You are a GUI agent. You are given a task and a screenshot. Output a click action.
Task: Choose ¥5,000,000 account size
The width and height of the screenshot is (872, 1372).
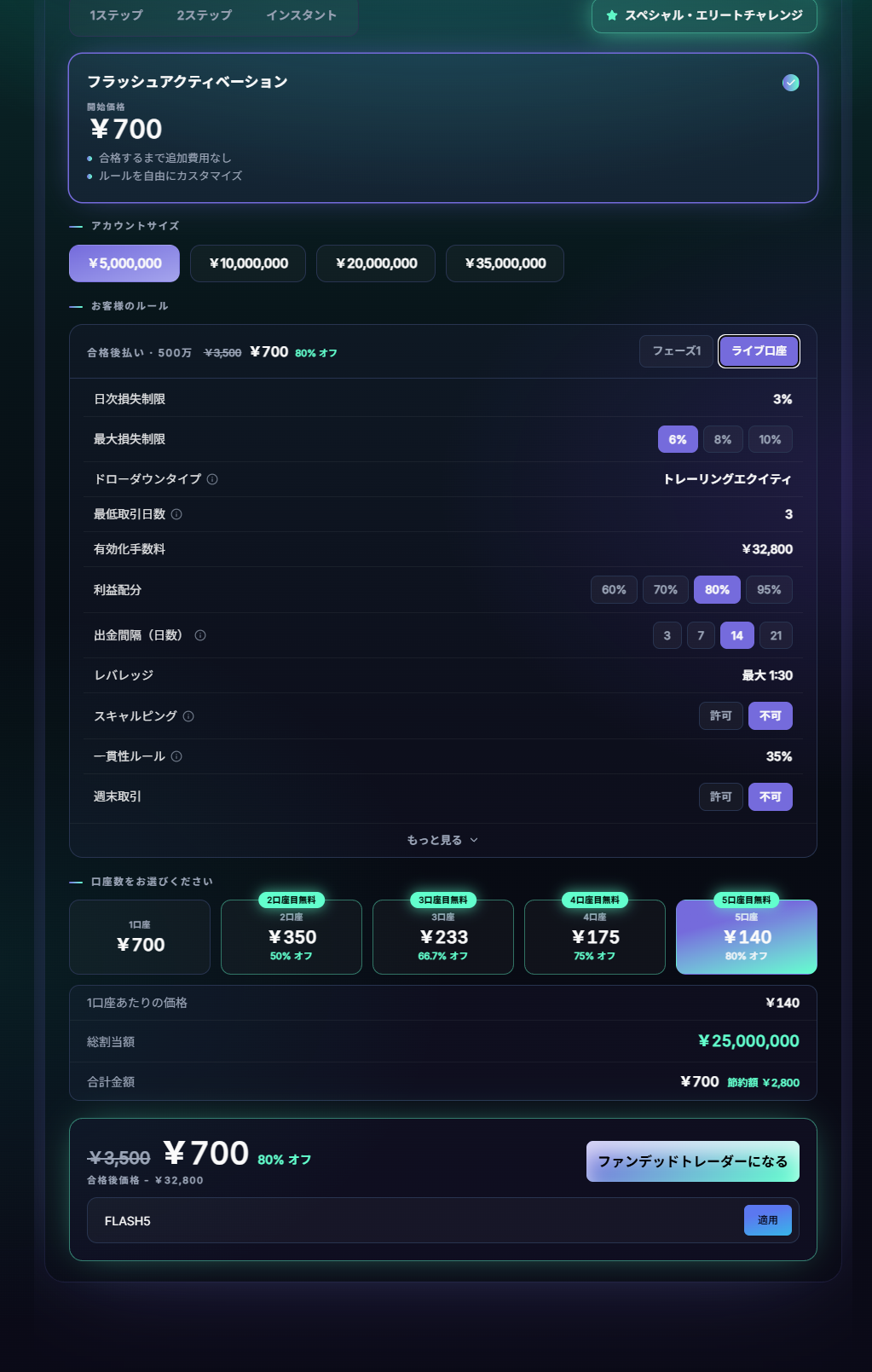(x=124, y=263)
